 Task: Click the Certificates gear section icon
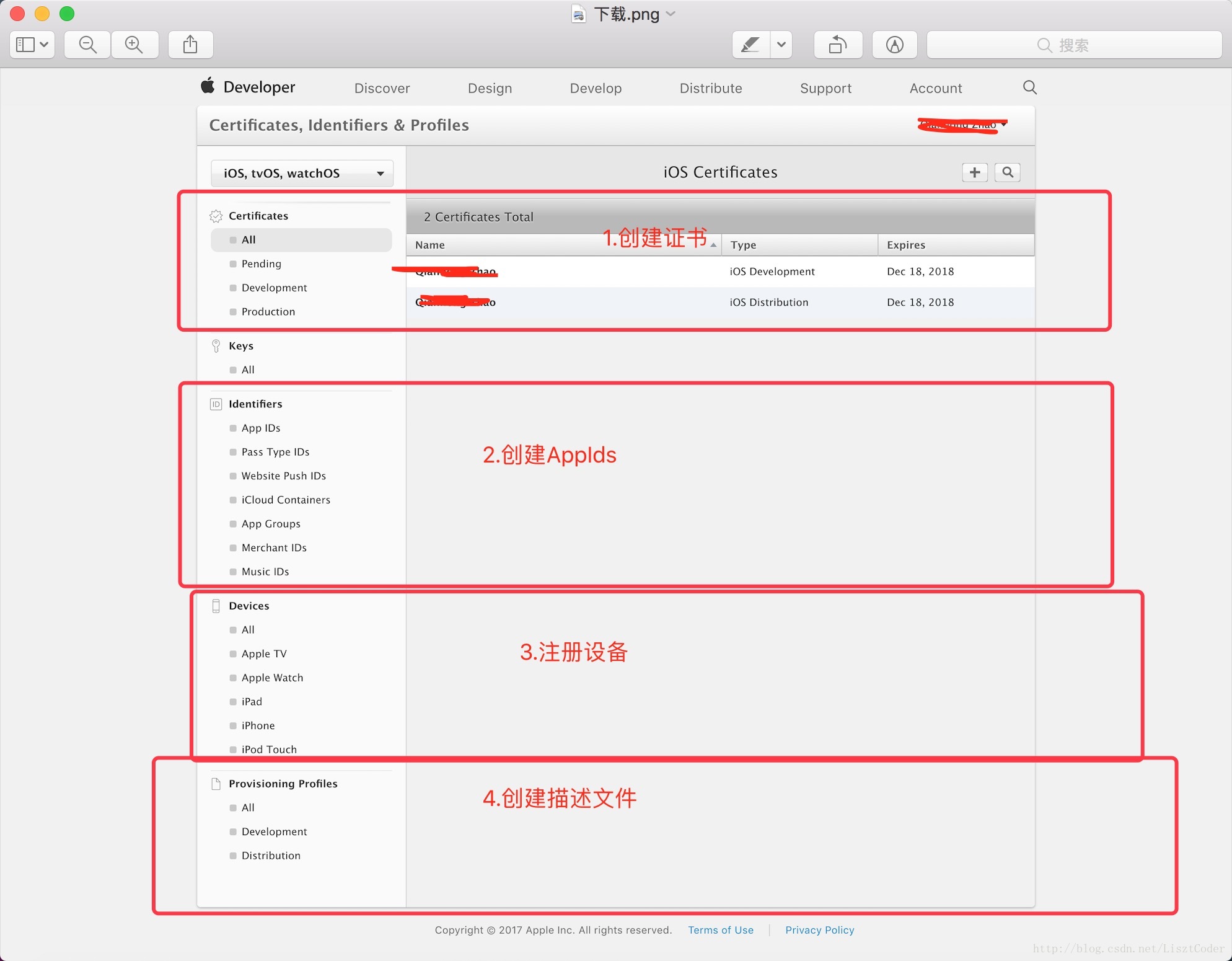point(216,216)
